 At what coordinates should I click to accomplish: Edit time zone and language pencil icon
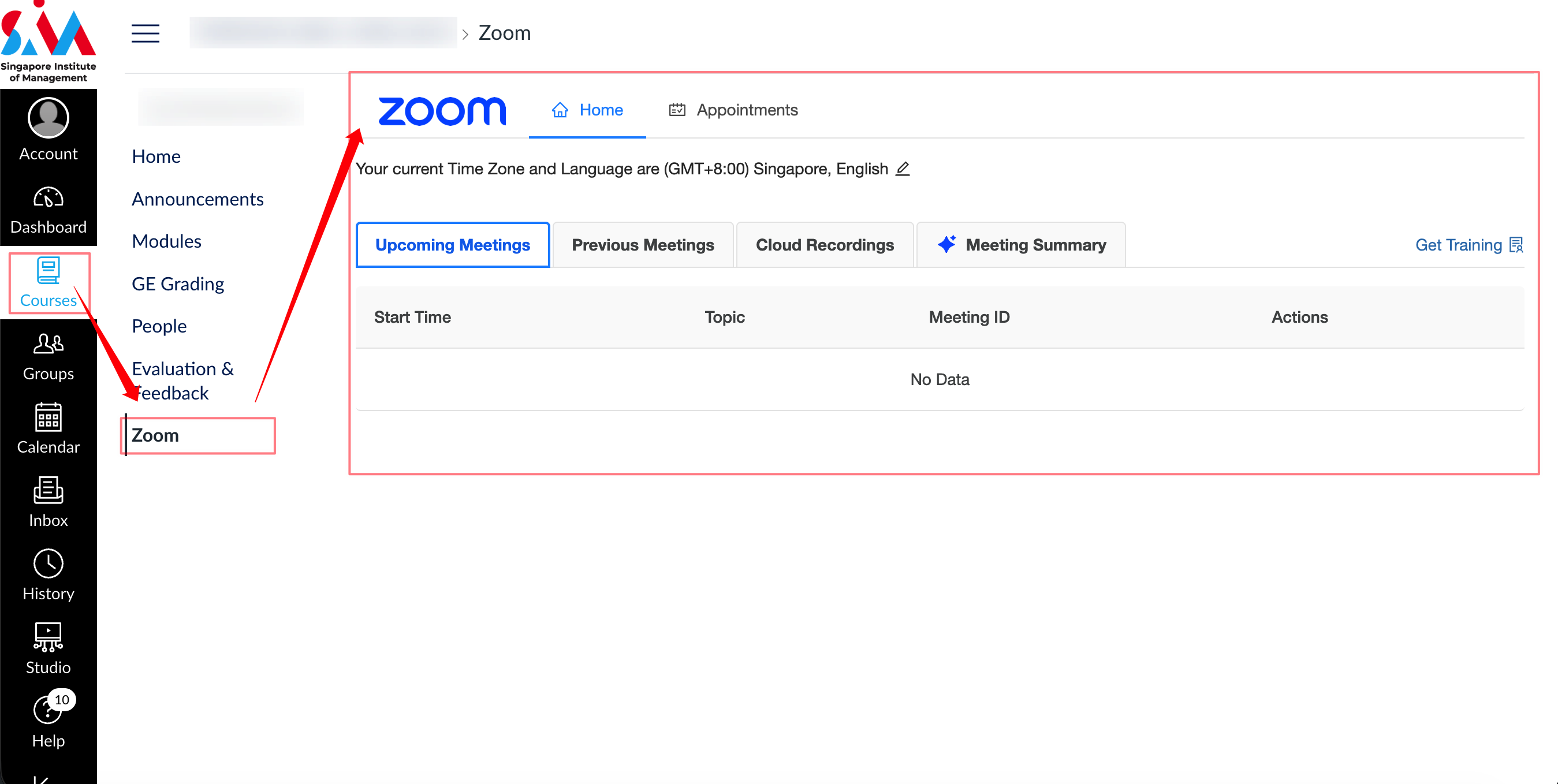coord(903,169)
